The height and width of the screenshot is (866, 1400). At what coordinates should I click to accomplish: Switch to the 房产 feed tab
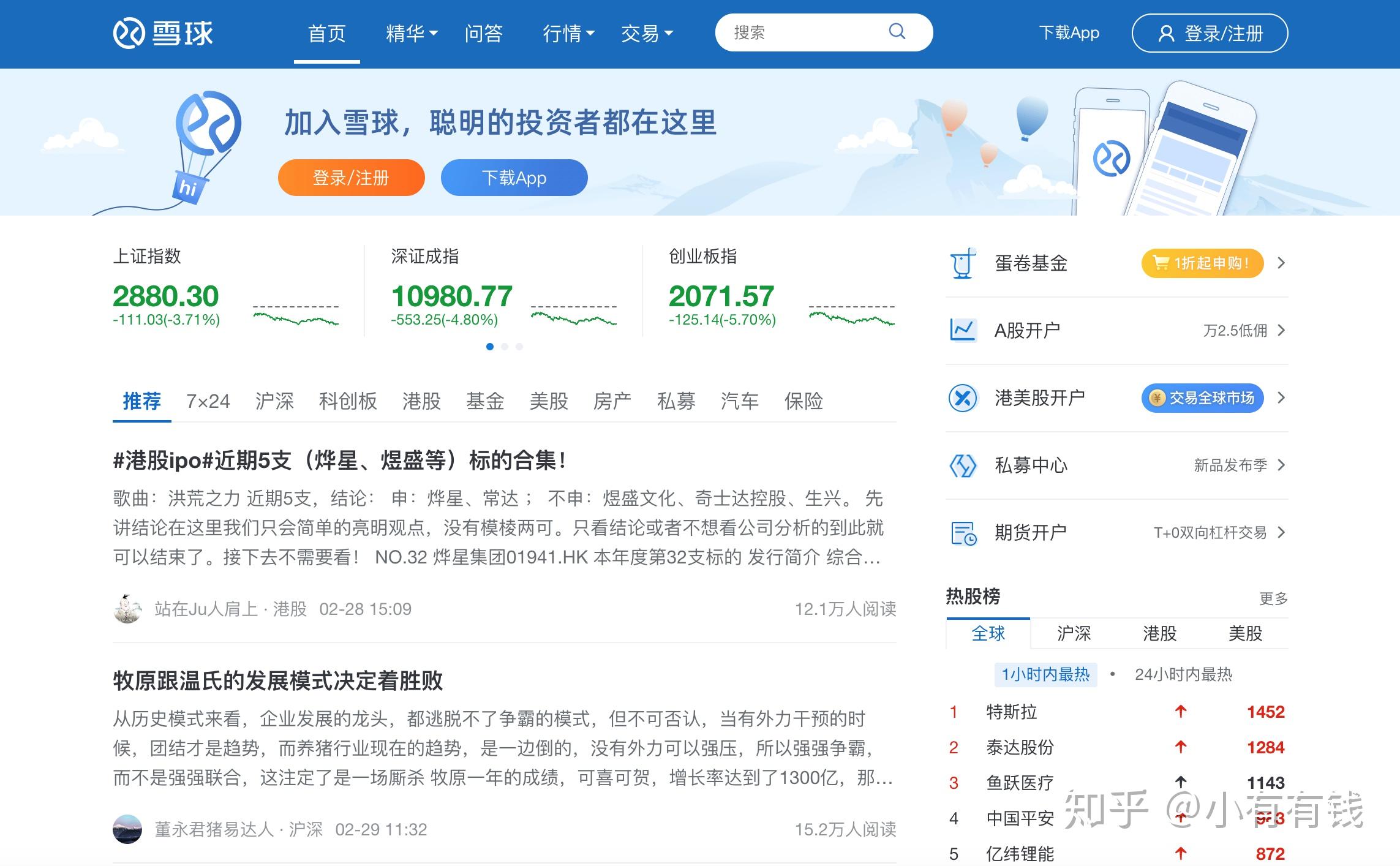tap(612, 401)
